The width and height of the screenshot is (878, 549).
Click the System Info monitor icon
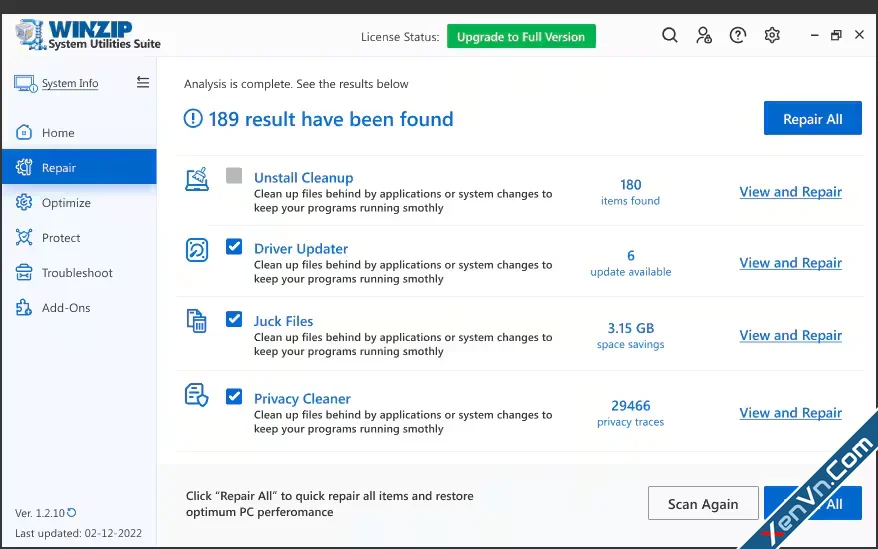pyautogui.click(x=25, y=83)
